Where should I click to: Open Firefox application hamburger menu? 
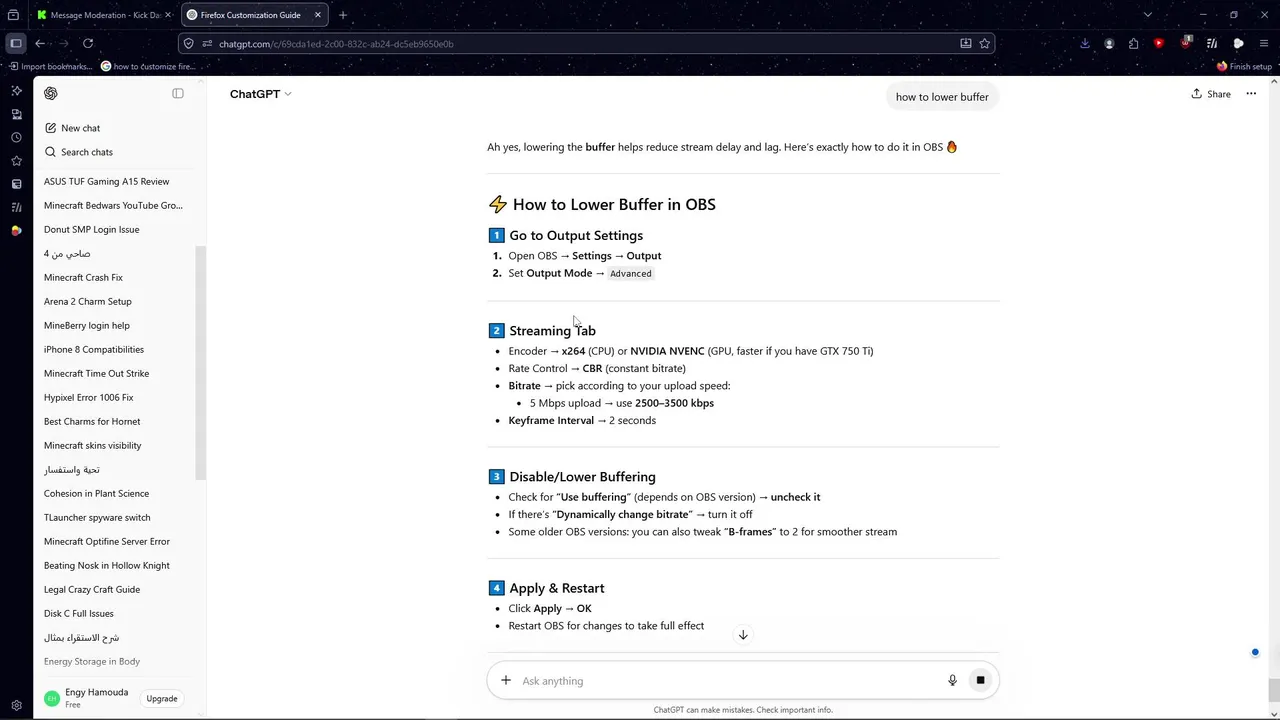pyautogui.click(x=1264, y=43)
